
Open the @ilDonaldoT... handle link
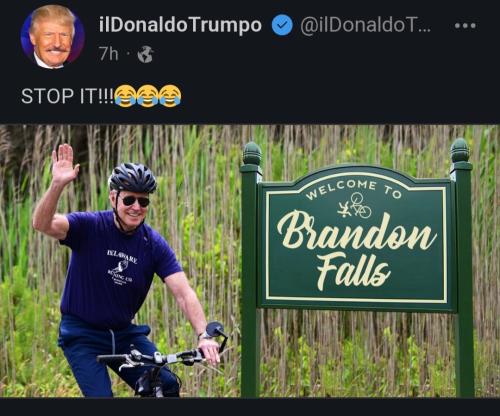(x=366, y=25)
